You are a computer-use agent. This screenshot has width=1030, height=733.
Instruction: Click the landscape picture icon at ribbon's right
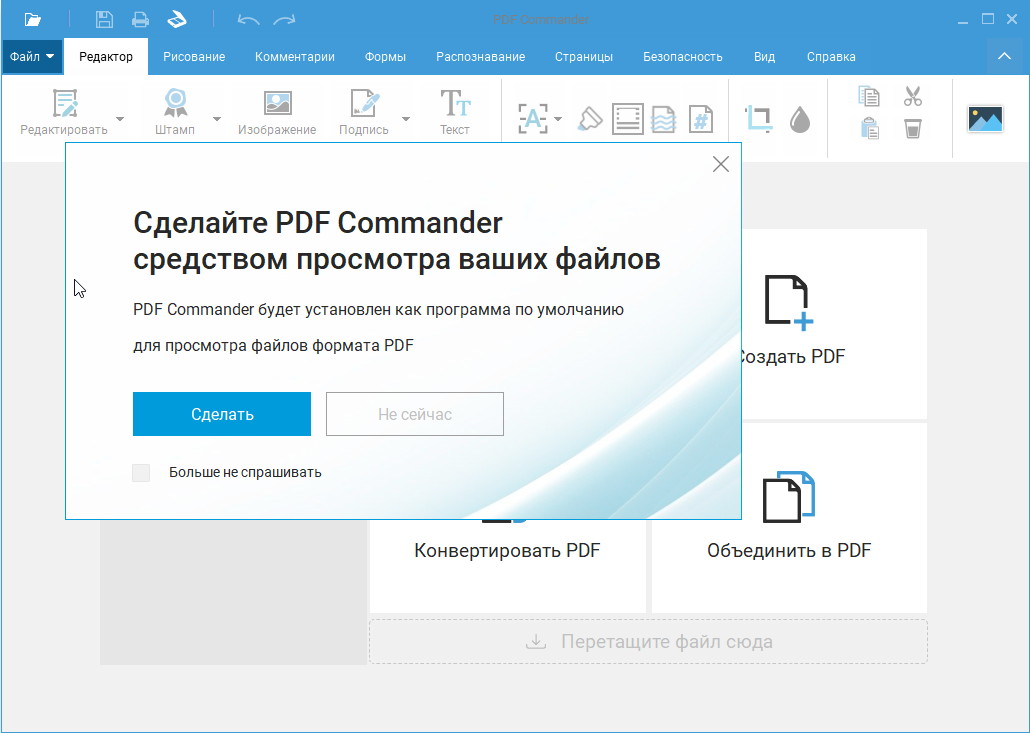coord(985,119)
